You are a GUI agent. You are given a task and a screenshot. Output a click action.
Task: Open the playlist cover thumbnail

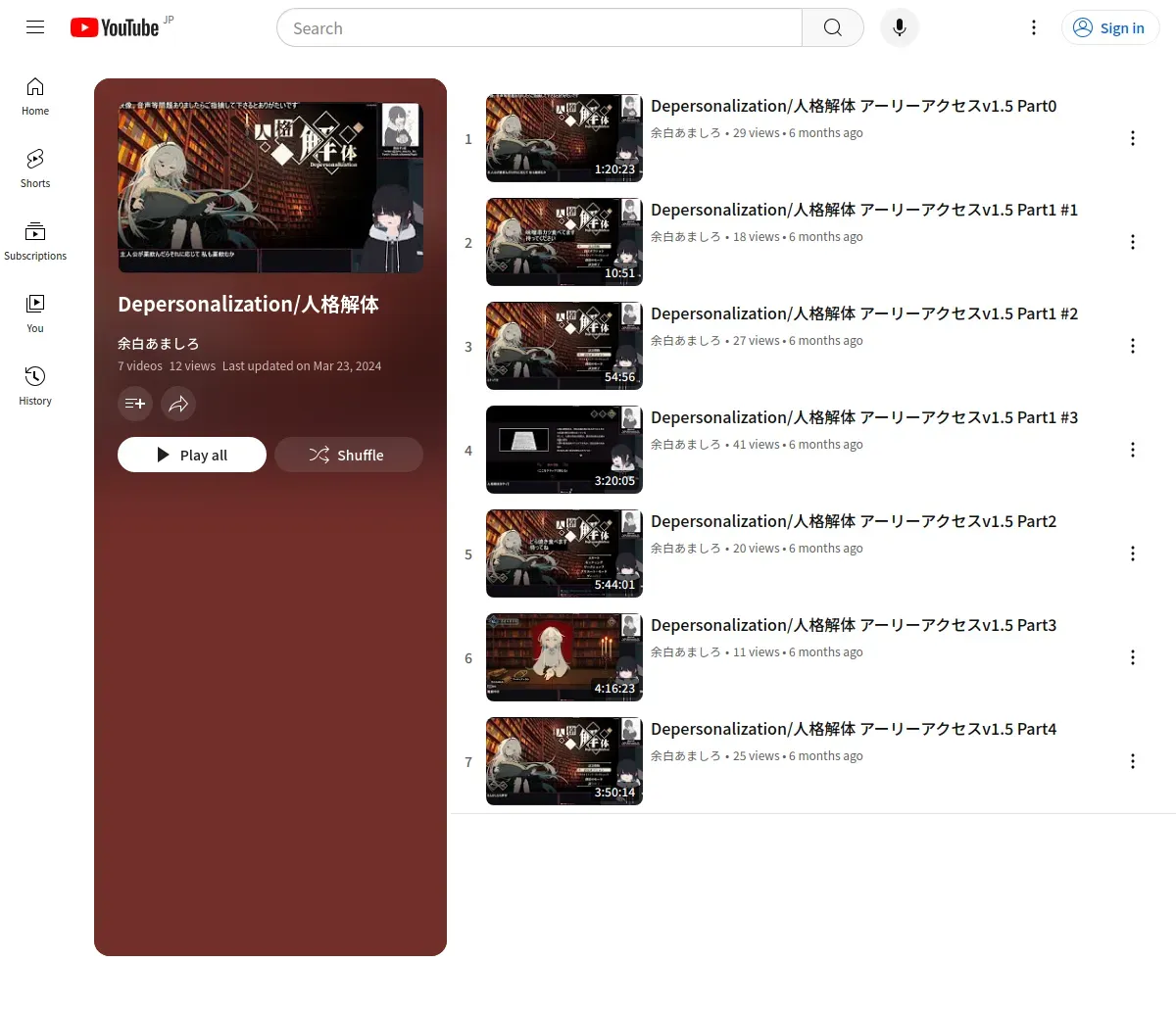[x=270, y=187]
